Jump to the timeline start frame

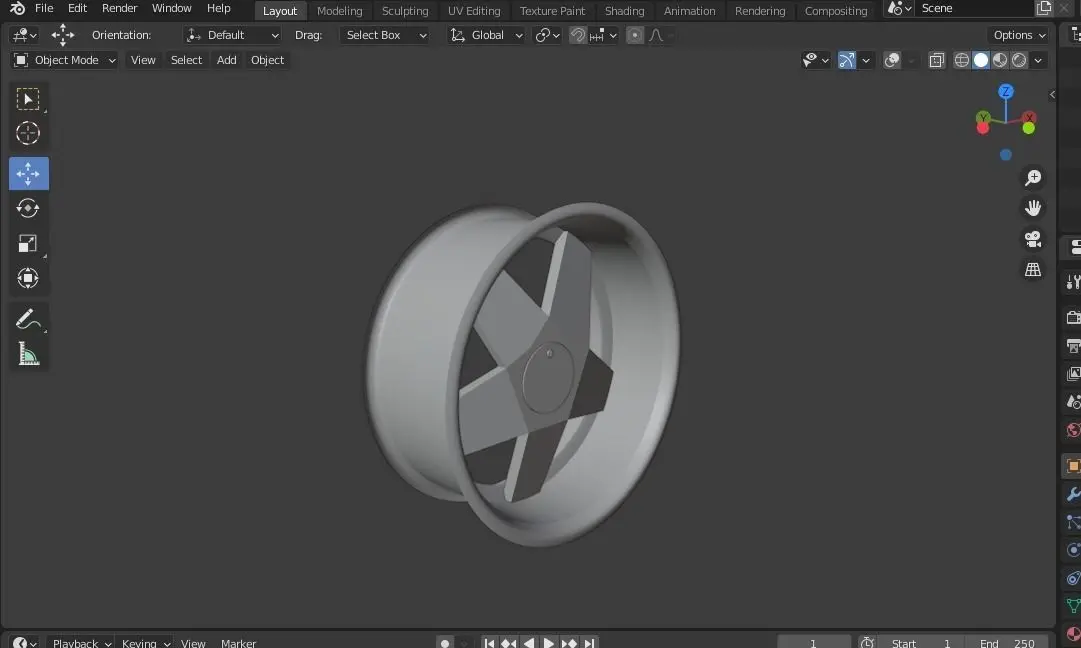click(489, 642)
